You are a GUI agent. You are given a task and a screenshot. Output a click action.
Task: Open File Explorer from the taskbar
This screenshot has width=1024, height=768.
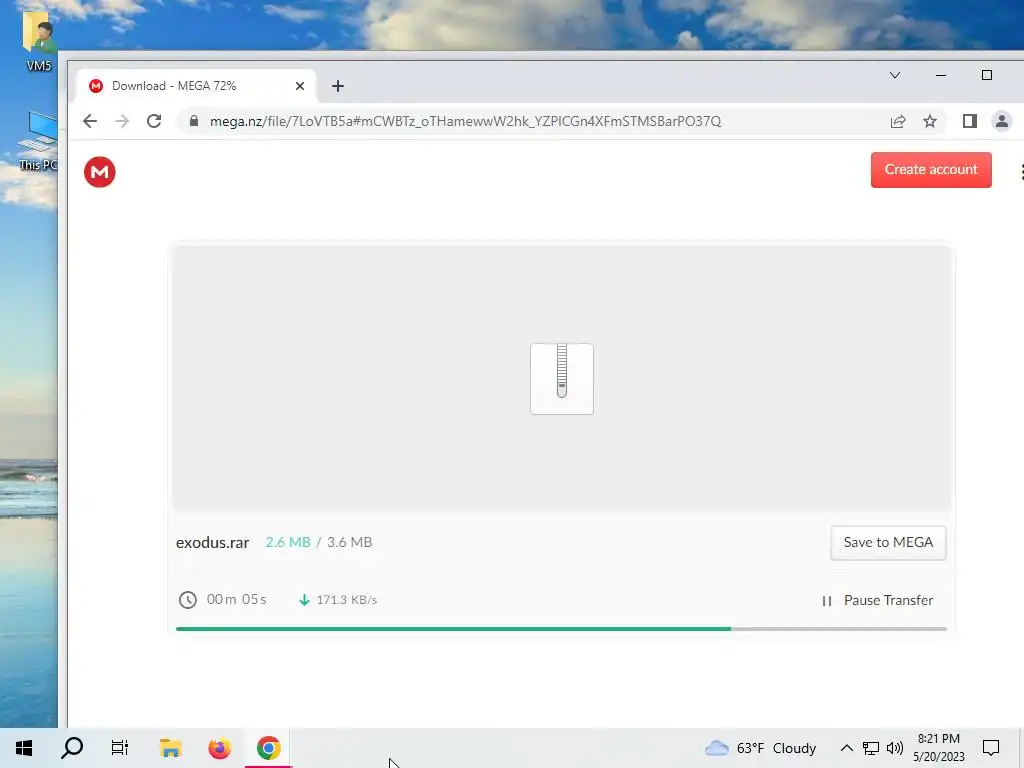(x=170, y=748)
